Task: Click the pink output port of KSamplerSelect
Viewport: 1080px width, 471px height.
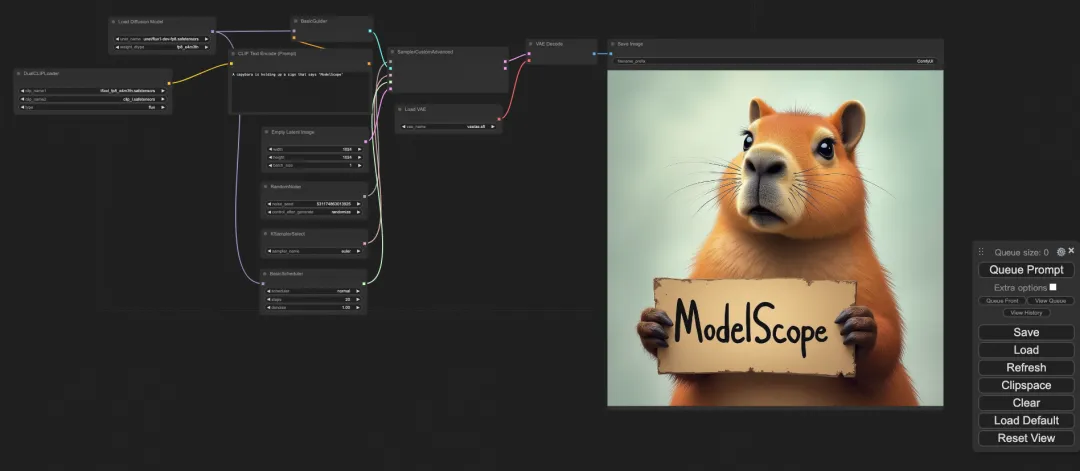Action: point(364,243)
